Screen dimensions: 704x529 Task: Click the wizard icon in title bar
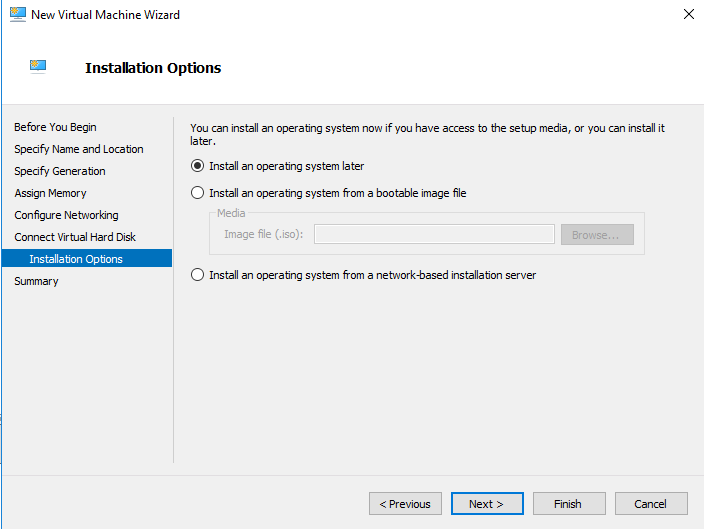pyautogui.click(x=18, y=14)
